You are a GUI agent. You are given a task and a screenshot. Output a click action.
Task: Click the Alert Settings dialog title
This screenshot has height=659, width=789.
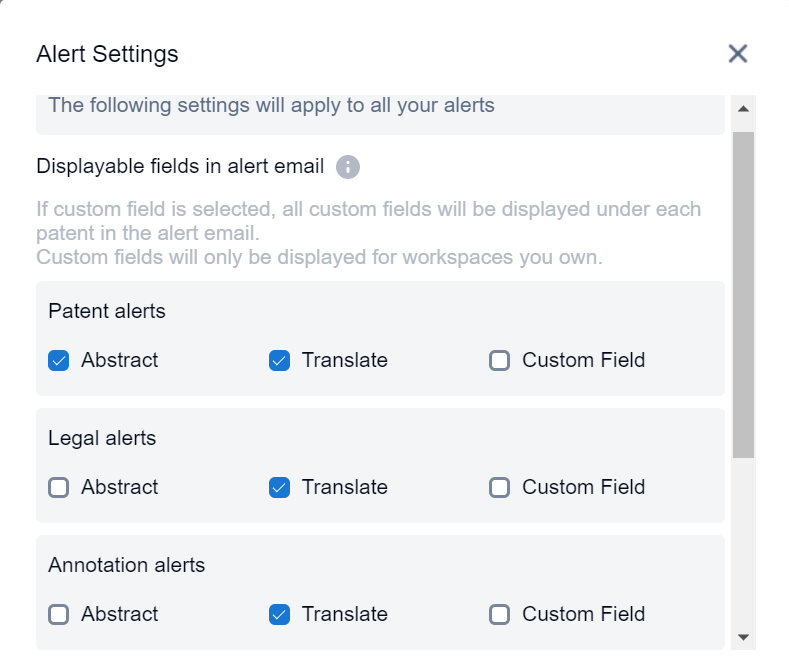pyautogui.click(x=107, y=54)
